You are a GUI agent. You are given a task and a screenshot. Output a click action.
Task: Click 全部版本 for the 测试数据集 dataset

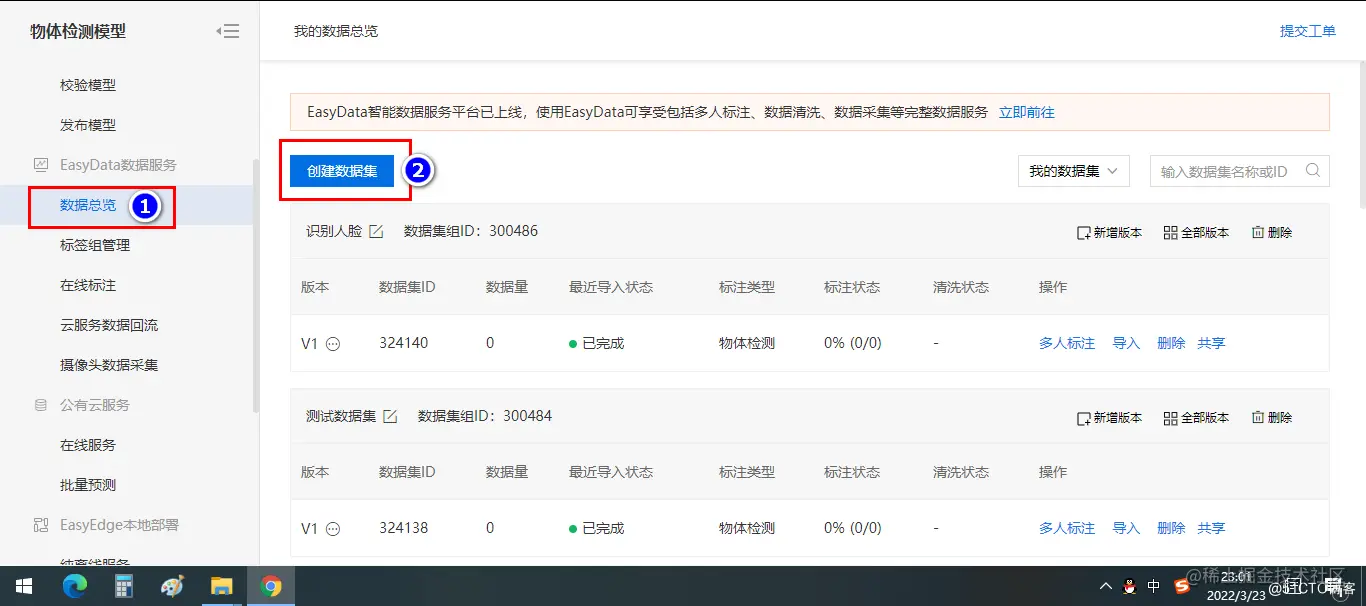point(1196,417)
